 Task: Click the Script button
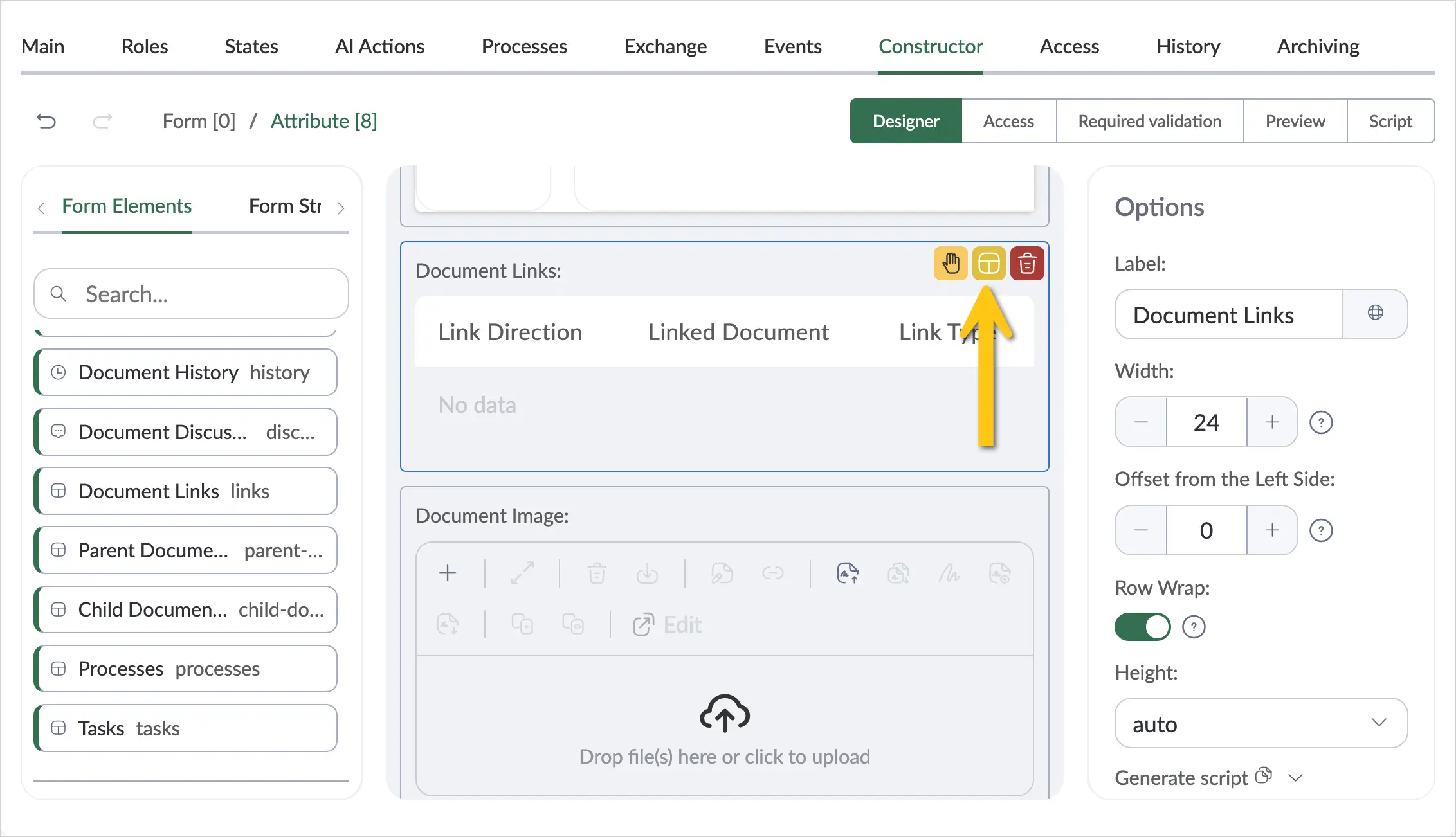click(x=1390, y=121)
